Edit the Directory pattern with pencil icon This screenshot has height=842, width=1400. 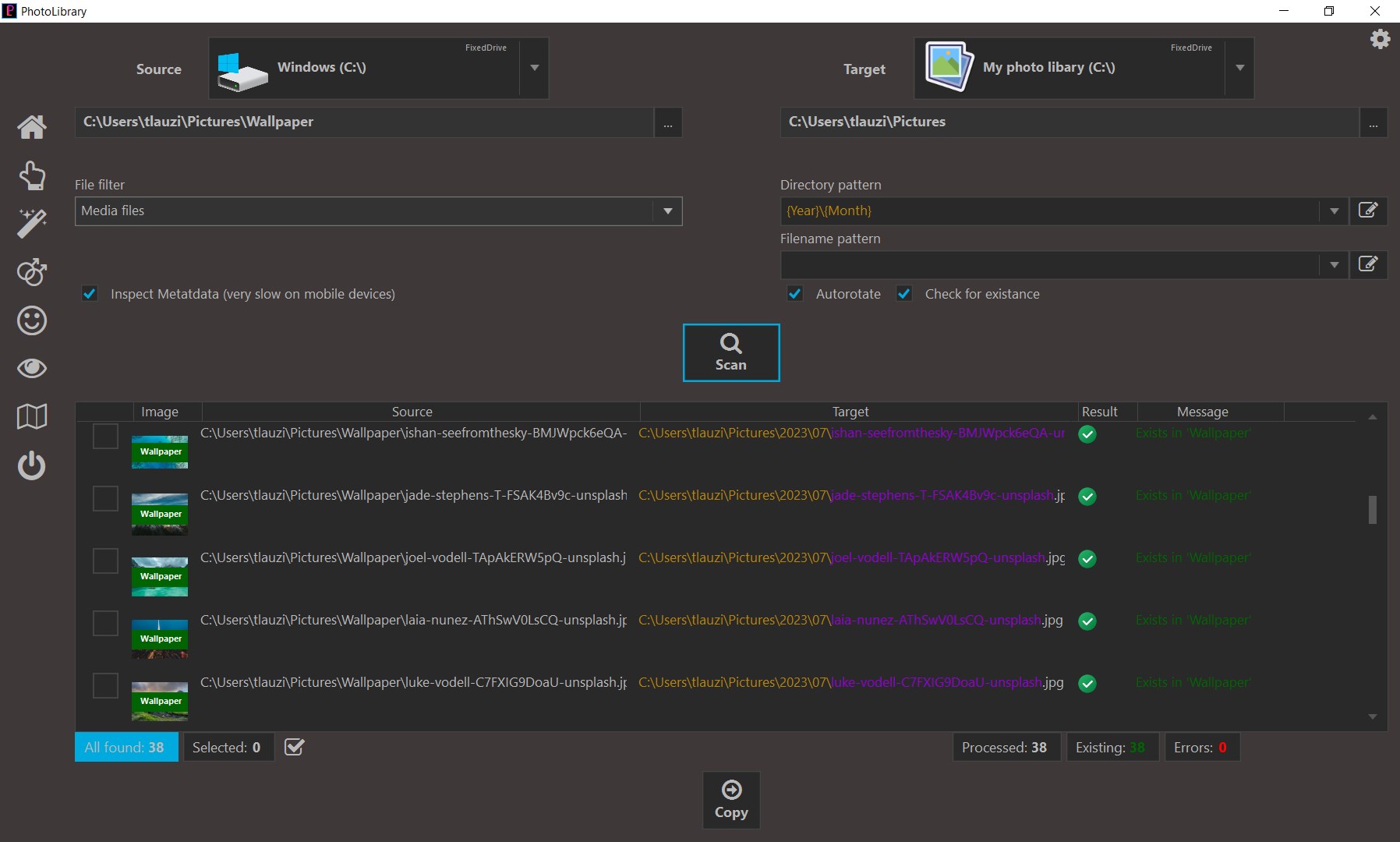tap(1368, 210)
